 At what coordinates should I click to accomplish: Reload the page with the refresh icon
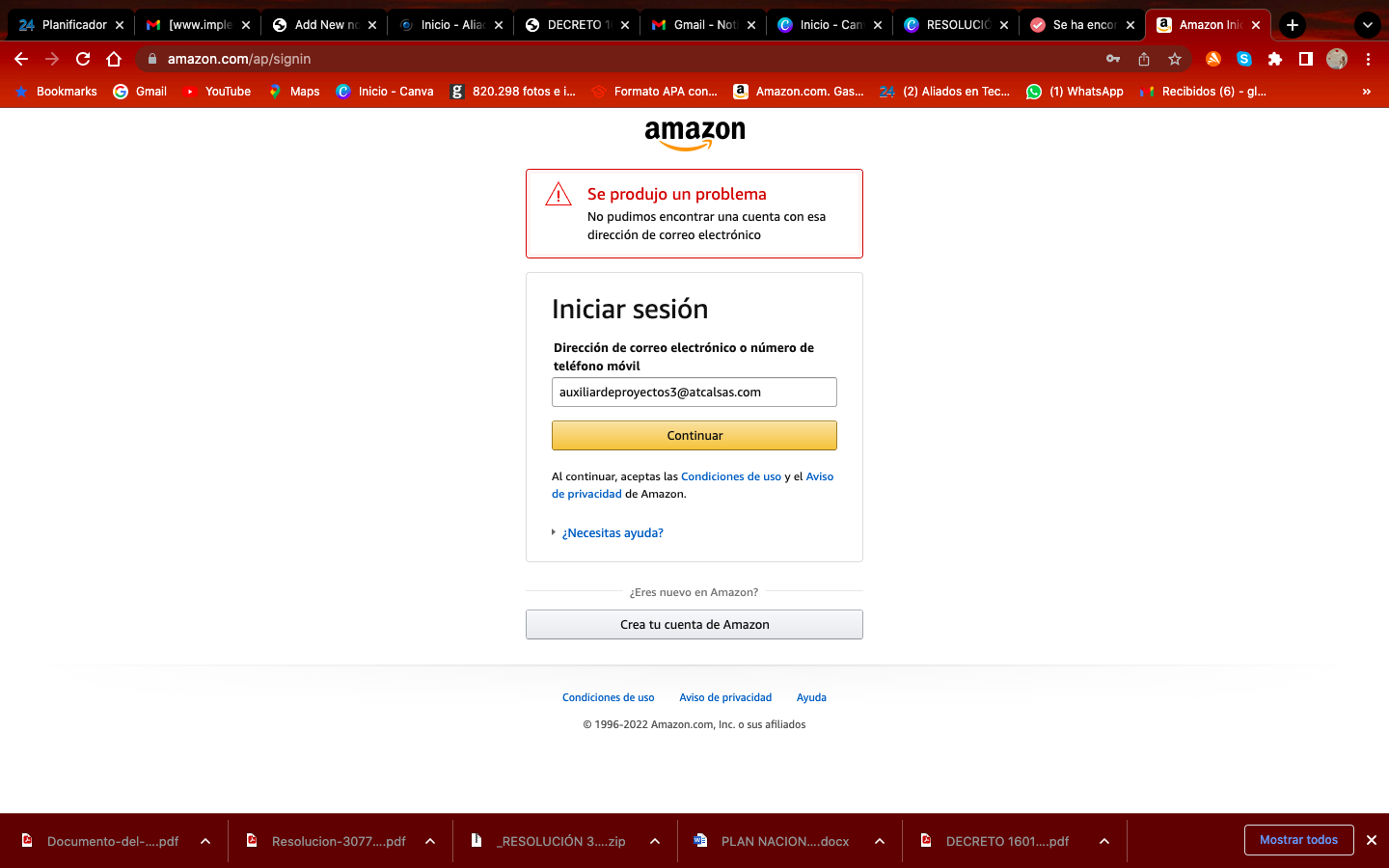coord(83,59)
